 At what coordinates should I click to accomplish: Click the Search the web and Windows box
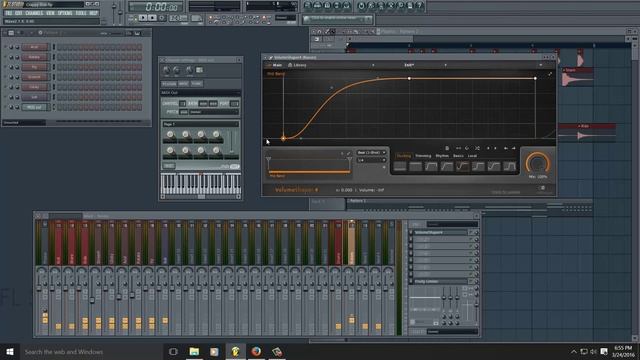92,351
